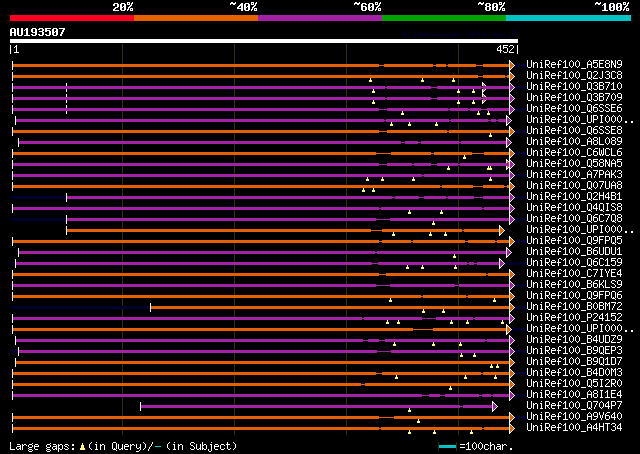Click the UniRef100_B4D0M3 hit label
This screenshot has width=640, height=454.
[574, 373]
